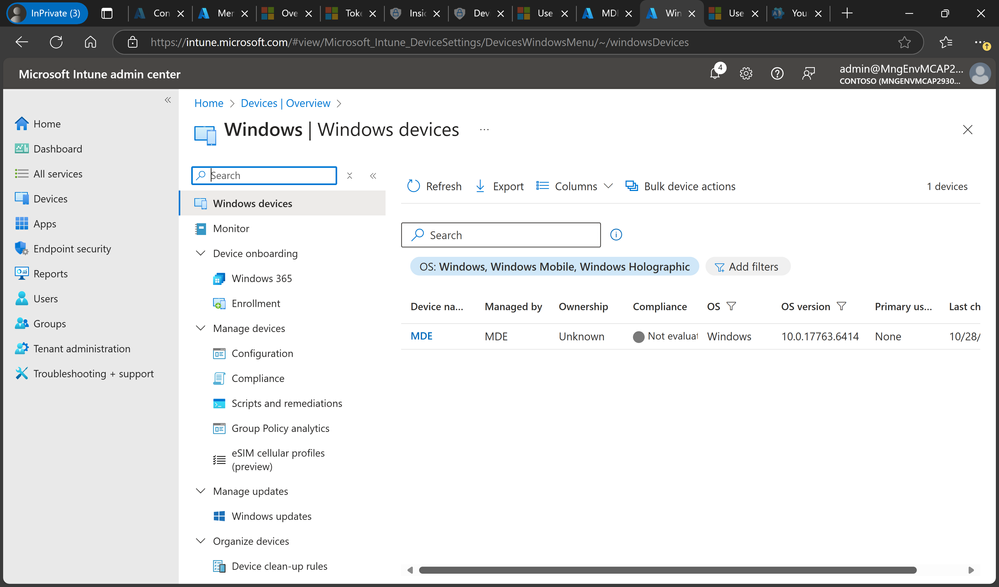Open Bulk device actions

coord(680,186)
